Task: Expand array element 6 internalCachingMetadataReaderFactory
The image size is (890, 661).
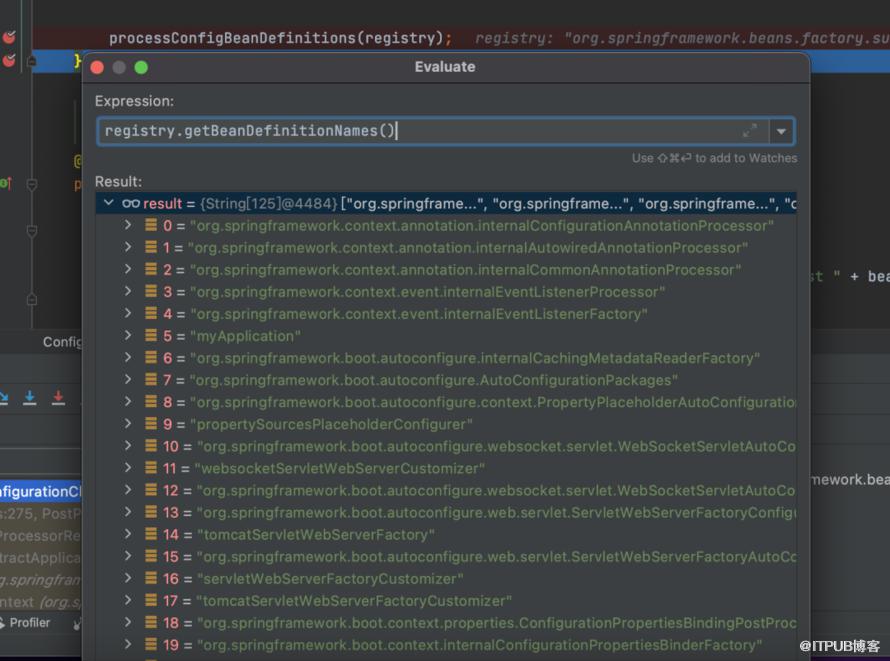Action: [128, 358]
